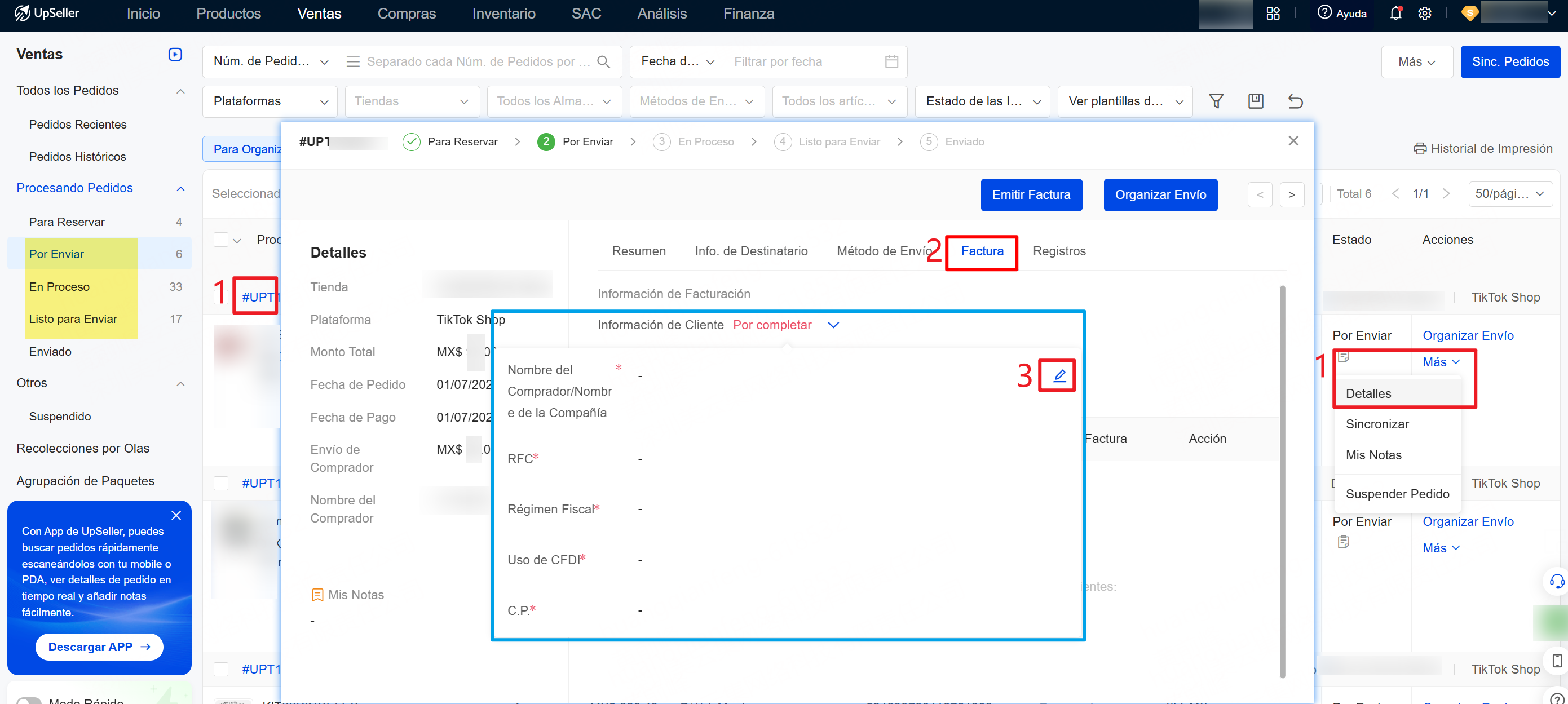
Task: Open the Núm. de Pedido search type dropdown
Action: tap(270, 61)
